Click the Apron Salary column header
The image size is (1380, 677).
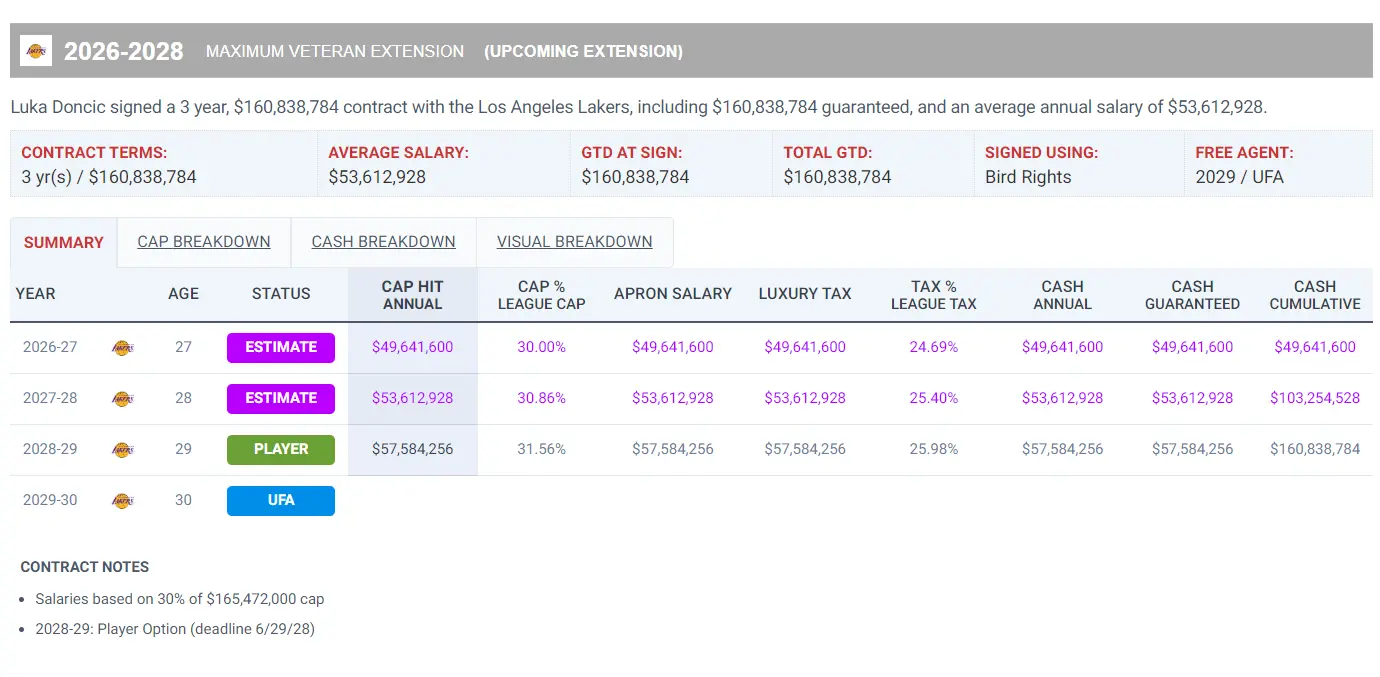673,294
